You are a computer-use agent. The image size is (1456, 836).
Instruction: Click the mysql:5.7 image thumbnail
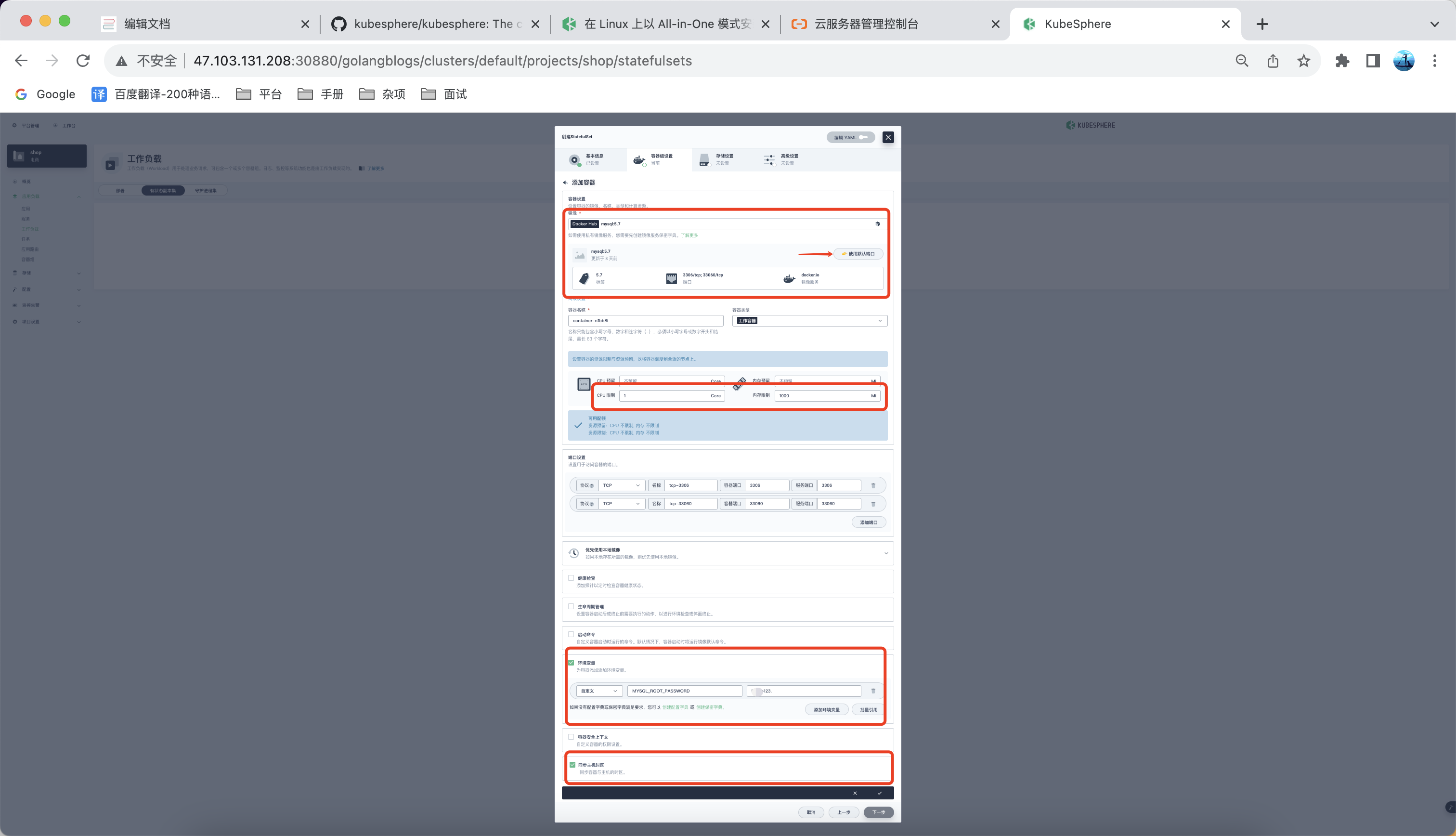click(580, 255)
